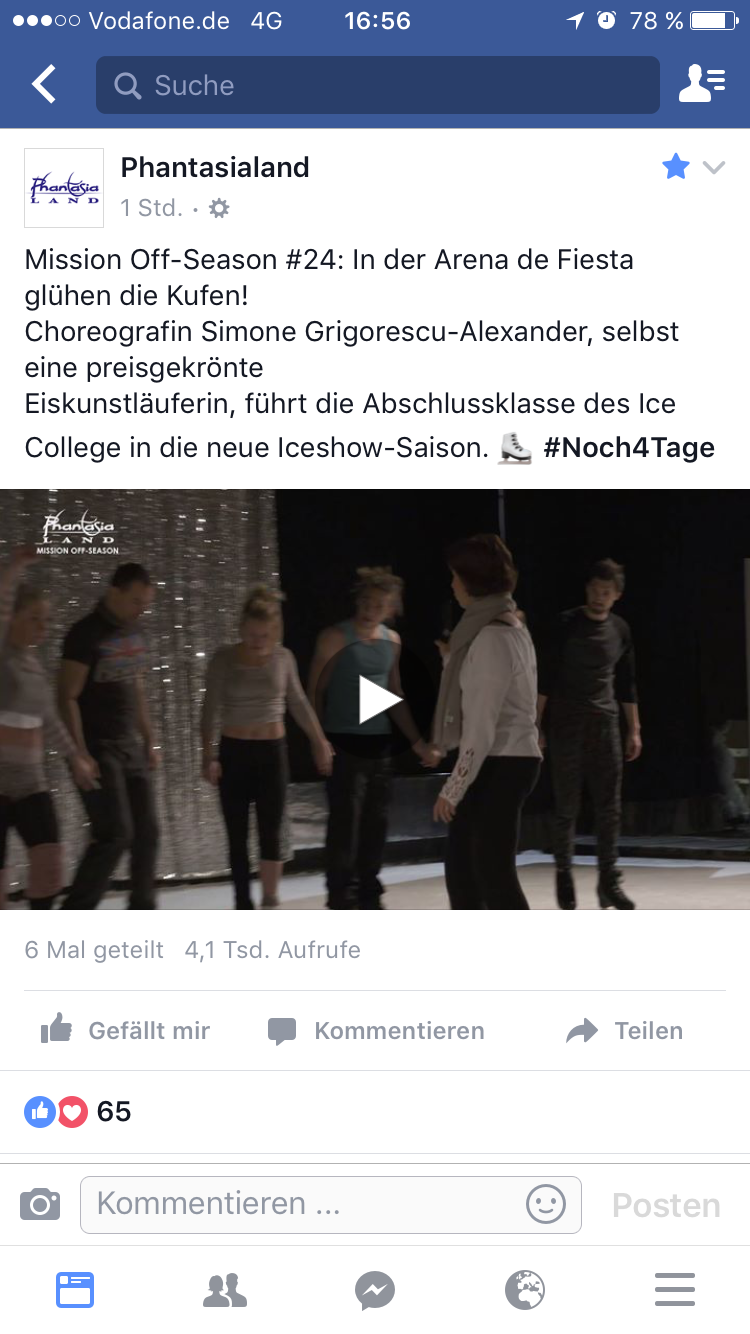Share post via Teilen
750x1334 pixels.
pyautogui.click(x=625, y=1031)
